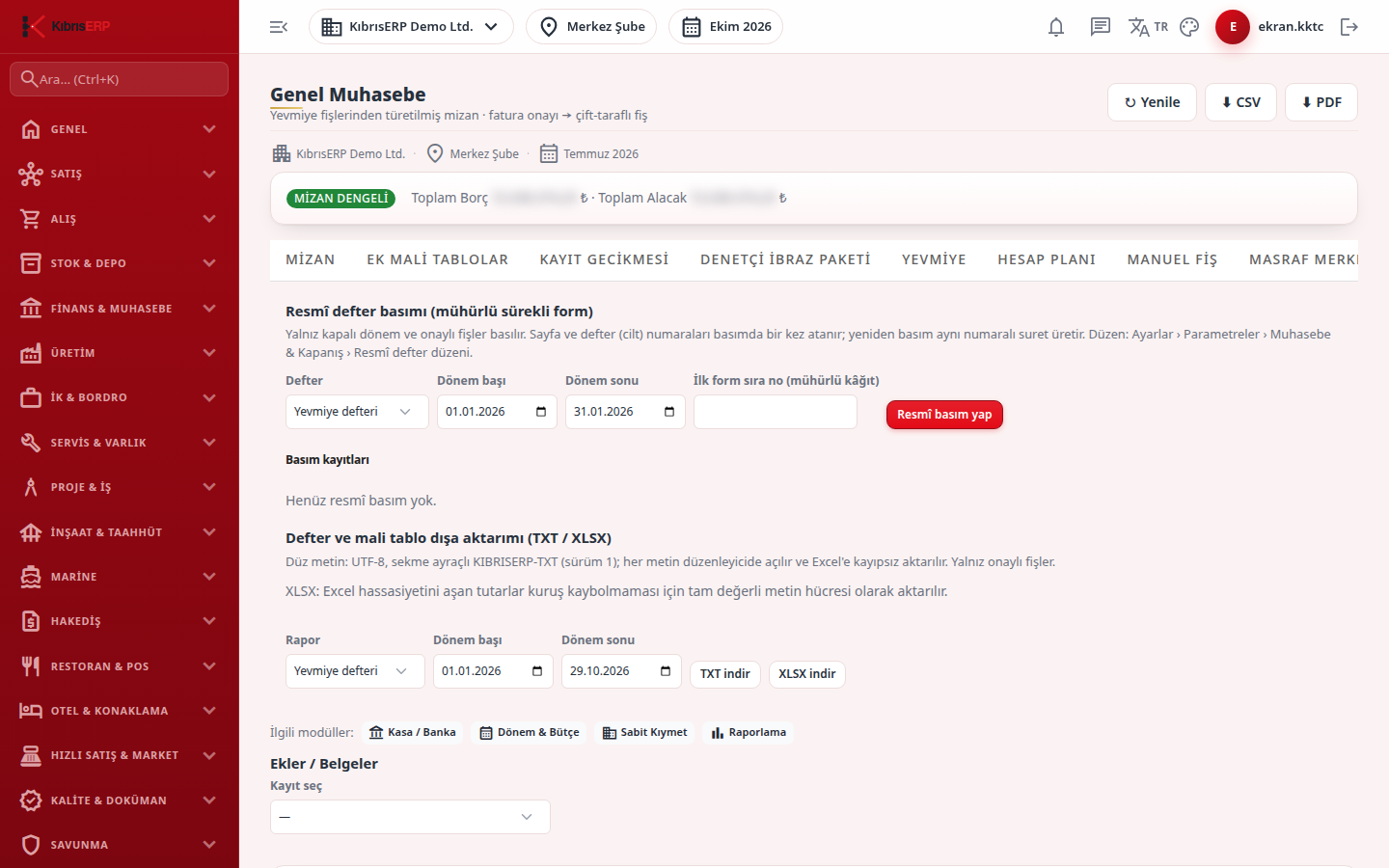The image size is (1389, 868).
Task: Open the OTEL & KONAKLAMA bed icon
Action: click(31, 711)
